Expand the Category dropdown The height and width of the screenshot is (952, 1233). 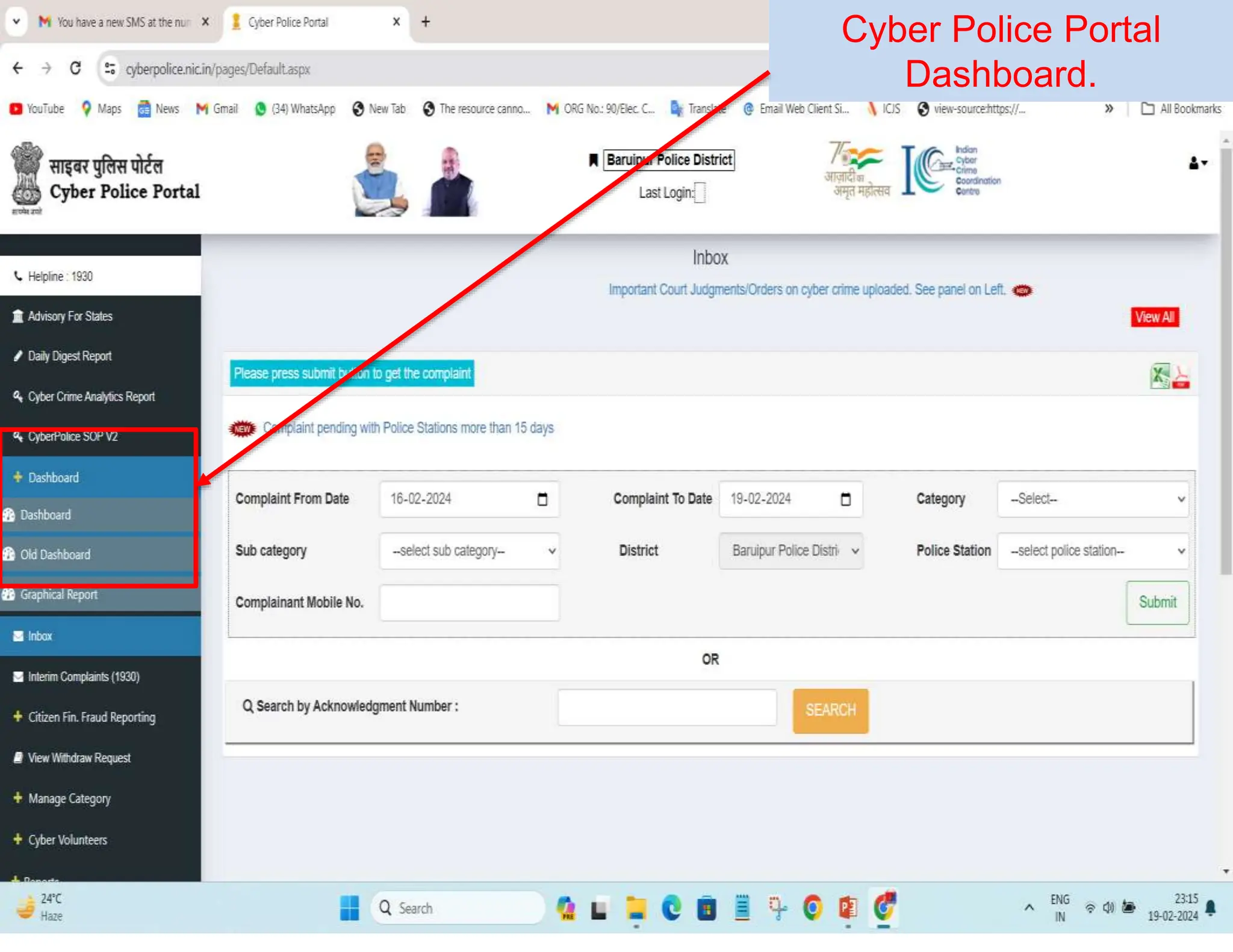click(1093, 499)
